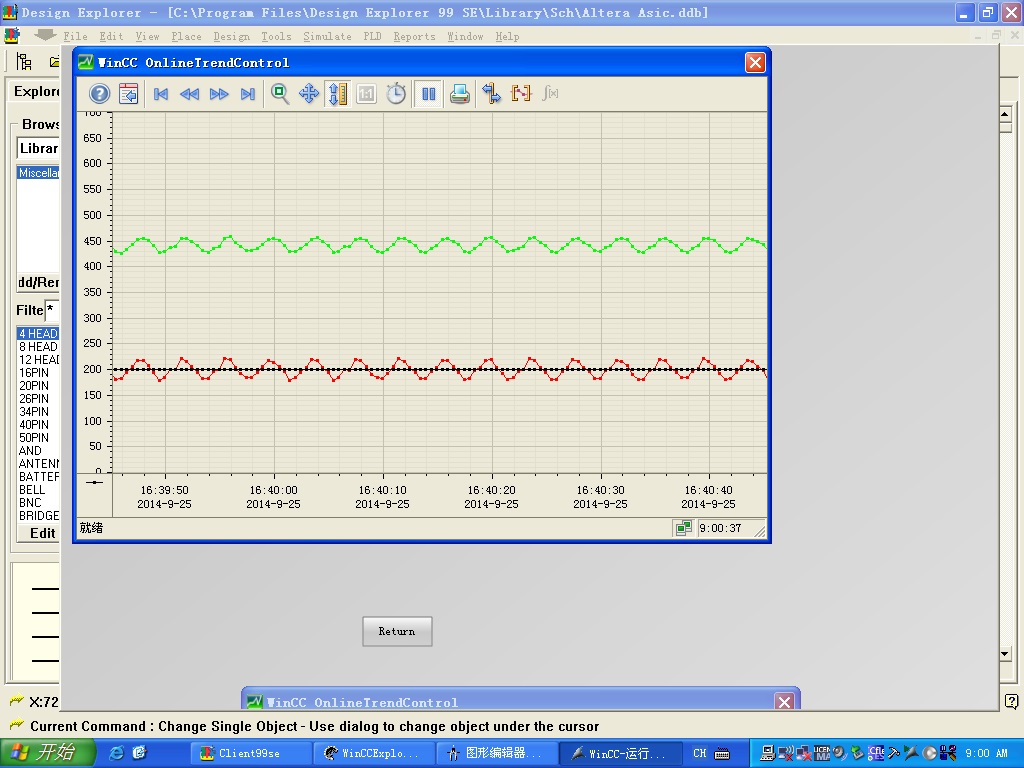Click the down arrow of right scrollbar
This screenshot has height=768, width=1024.
[1005, 654]
